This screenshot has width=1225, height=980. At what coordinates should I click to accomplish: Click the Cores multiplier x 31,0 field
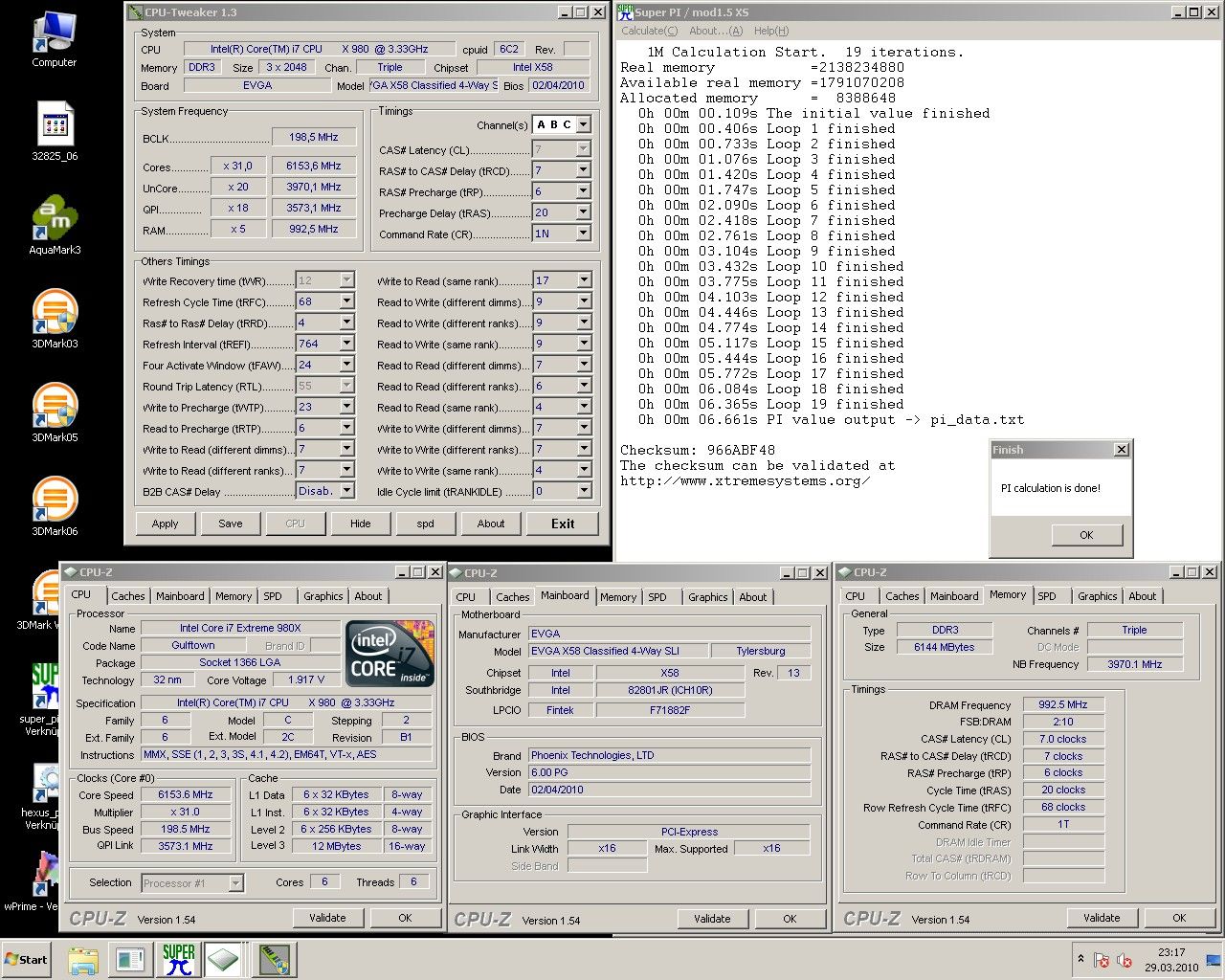[237, 166]
